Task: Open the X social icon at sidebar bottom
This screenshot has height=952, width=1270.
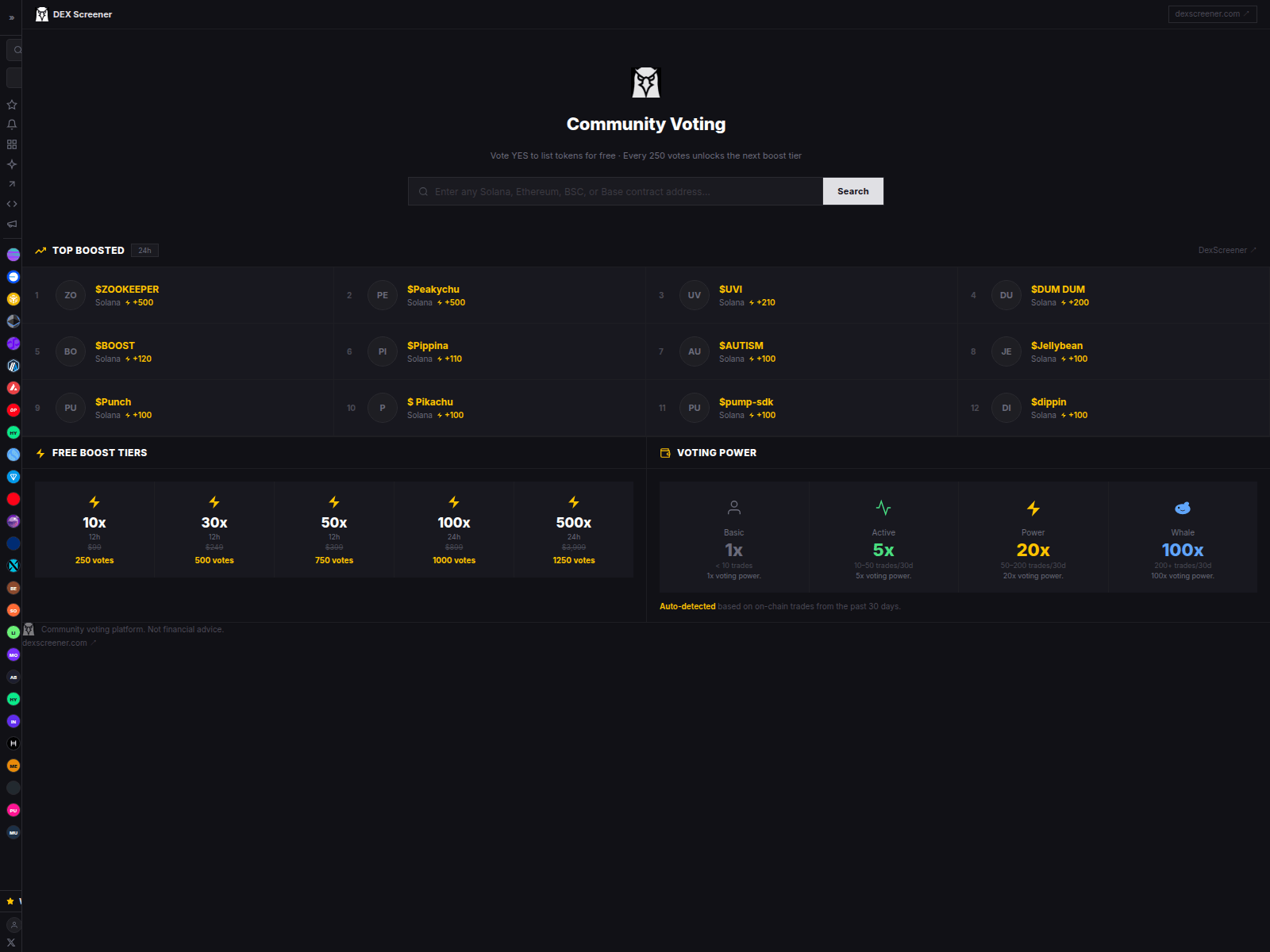Action: coord(11,942)
